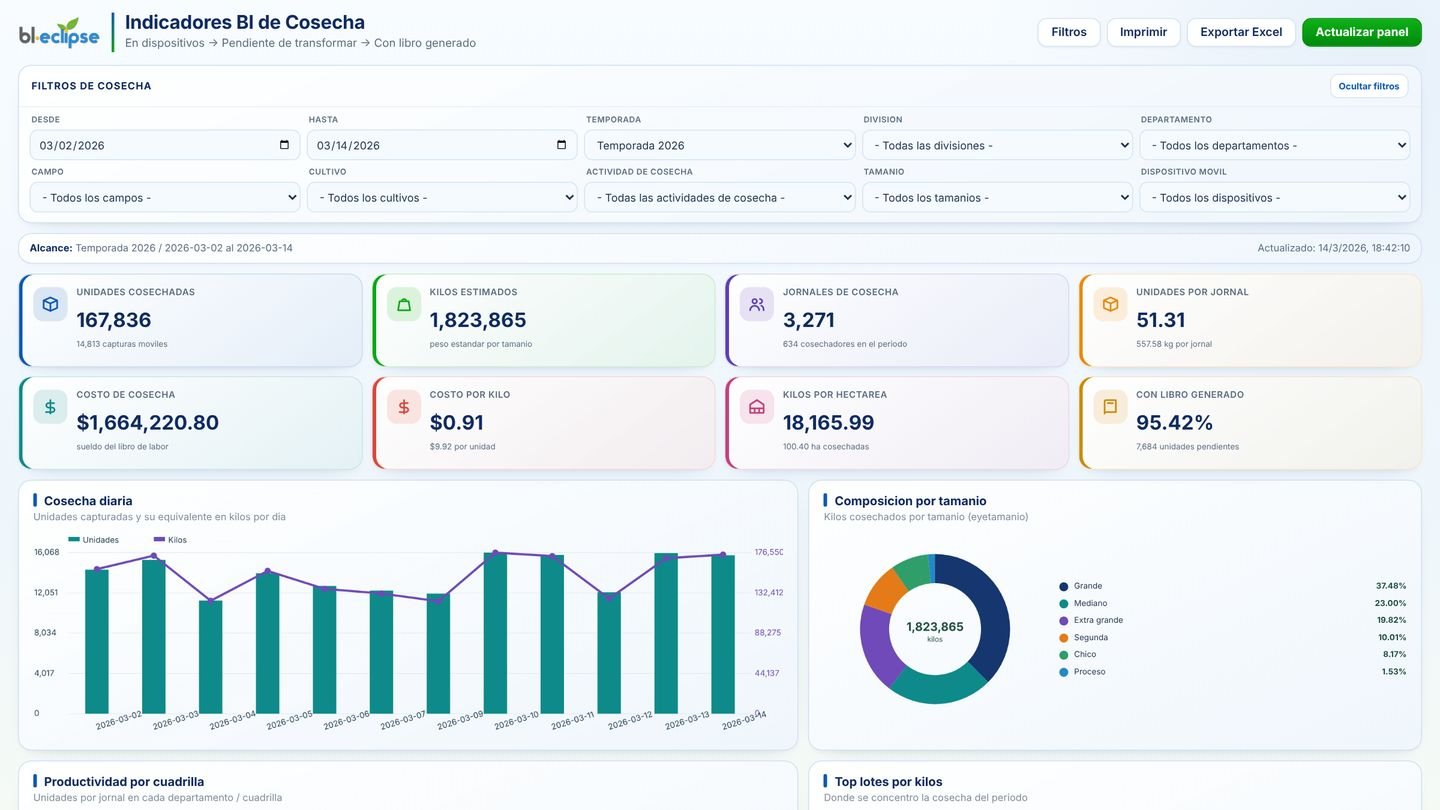The width and height of the screenshot is (1440, 810).
Task: Click the Mediano color swatch in legend
Action: click(1064, 603)
